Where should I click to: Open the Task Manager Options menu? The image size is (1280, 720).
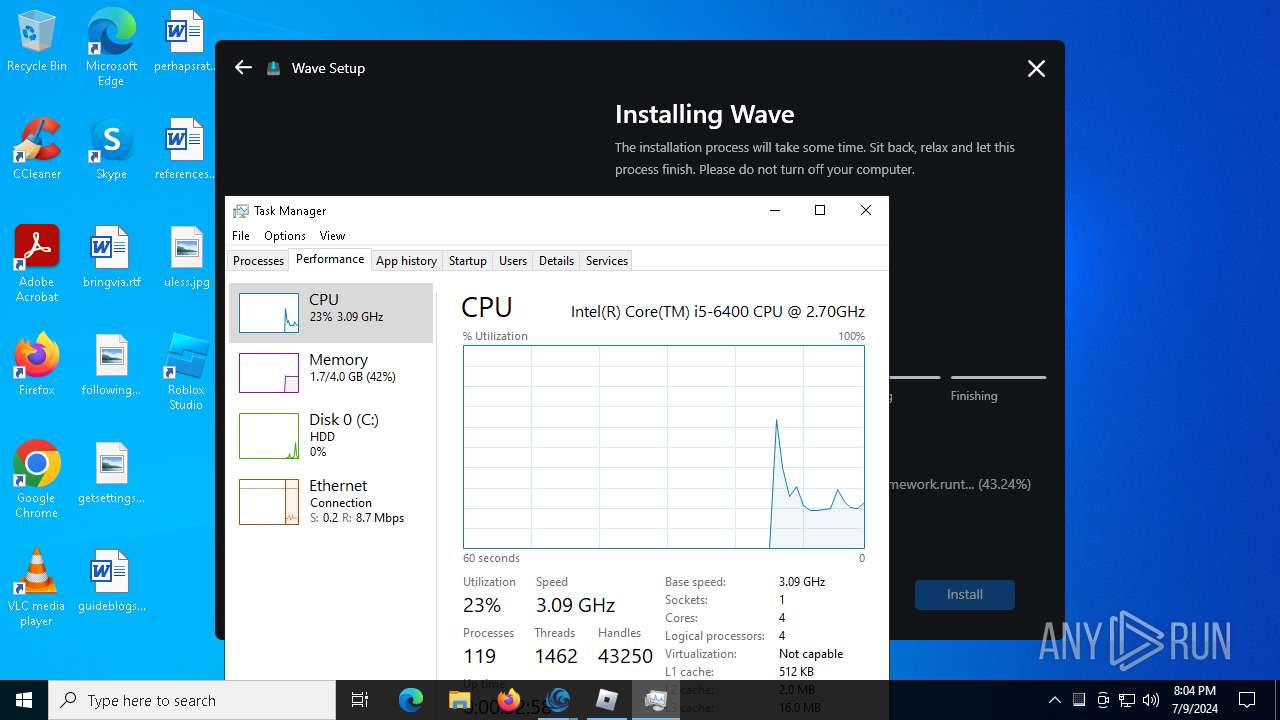click(x=285, y=236)
